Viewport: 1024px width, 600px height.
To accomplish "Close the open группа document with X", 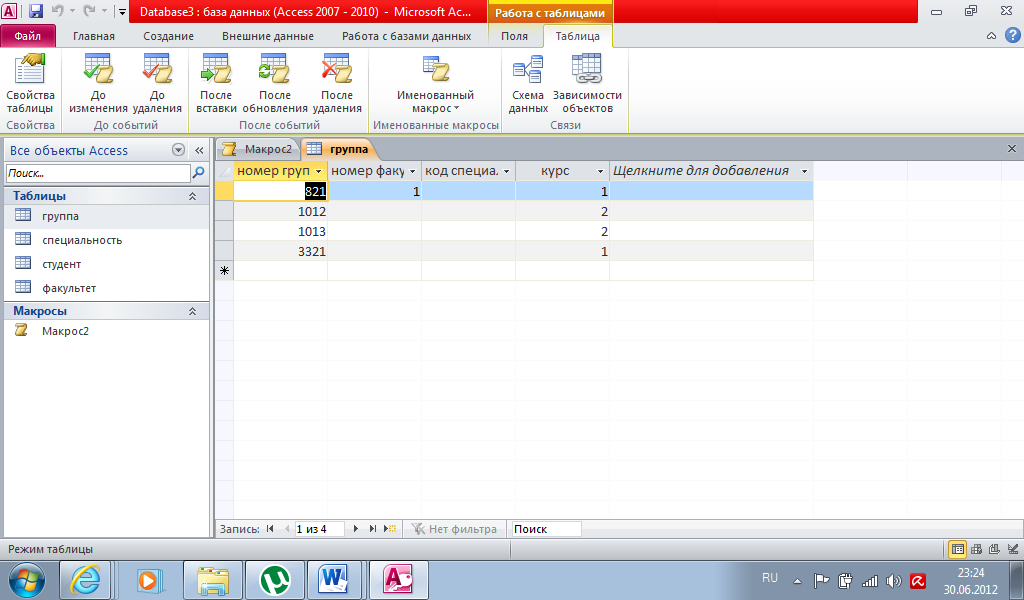I will pos(1012,149).
